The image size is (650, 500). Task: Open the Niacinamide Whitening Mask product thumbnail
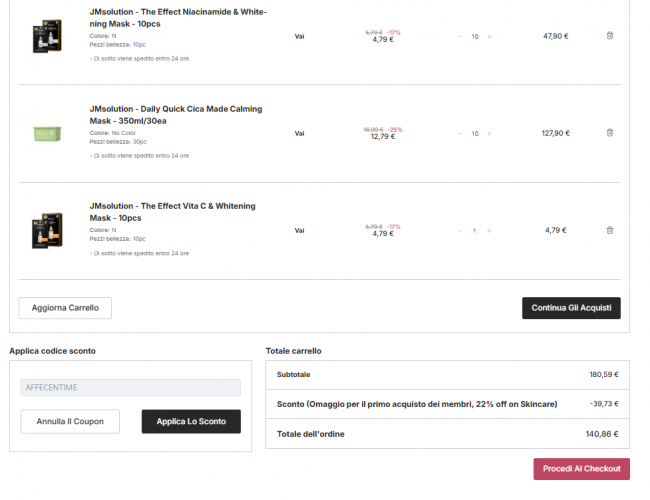tap(46, 36)
